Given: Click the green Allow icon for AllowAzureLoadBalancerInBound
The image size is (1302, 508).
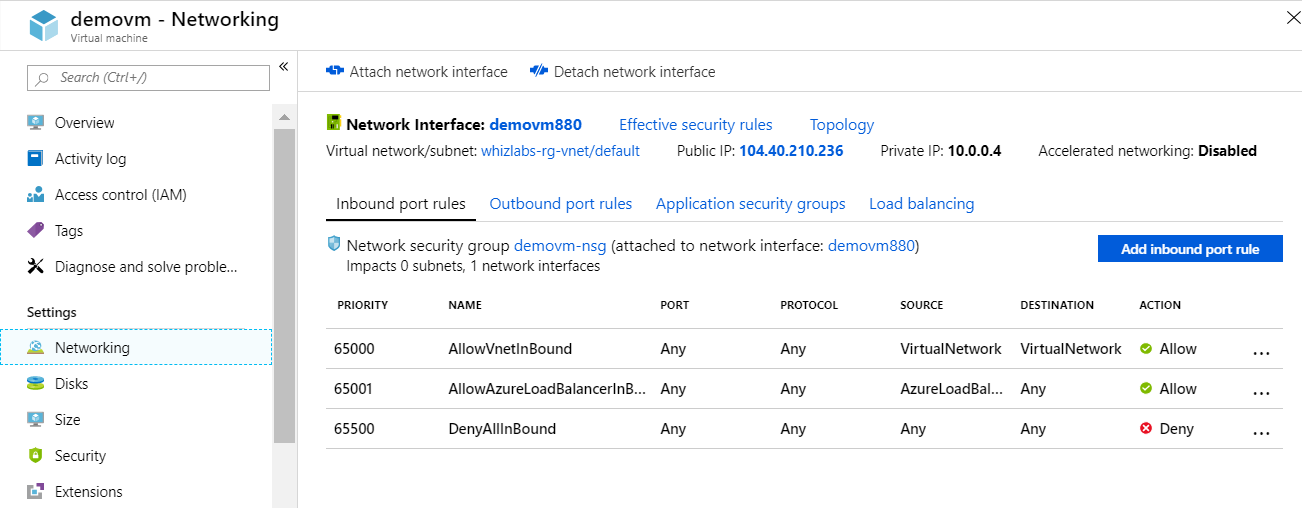Looking at the screenshot, I should (1146, 389).
